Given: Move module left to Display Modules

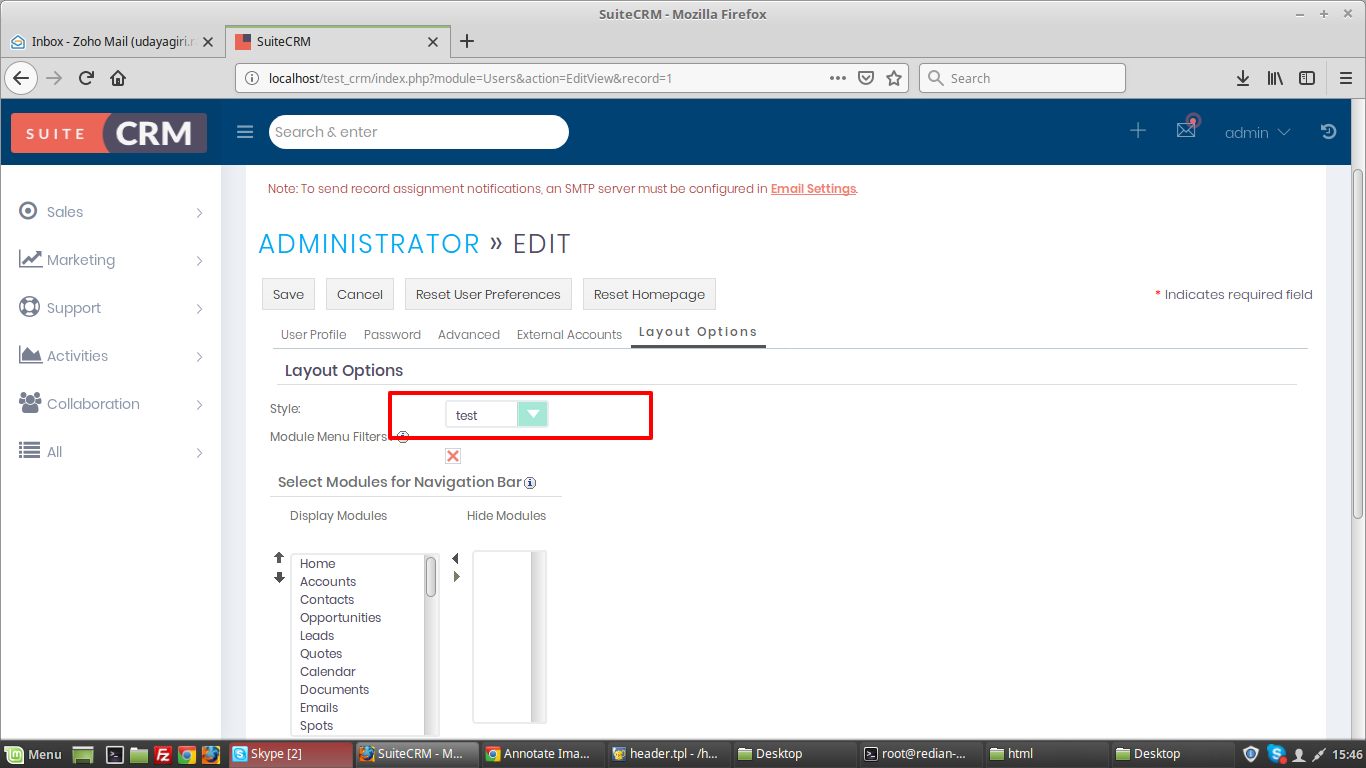Looking at the screenshot, I should (456, 558).
